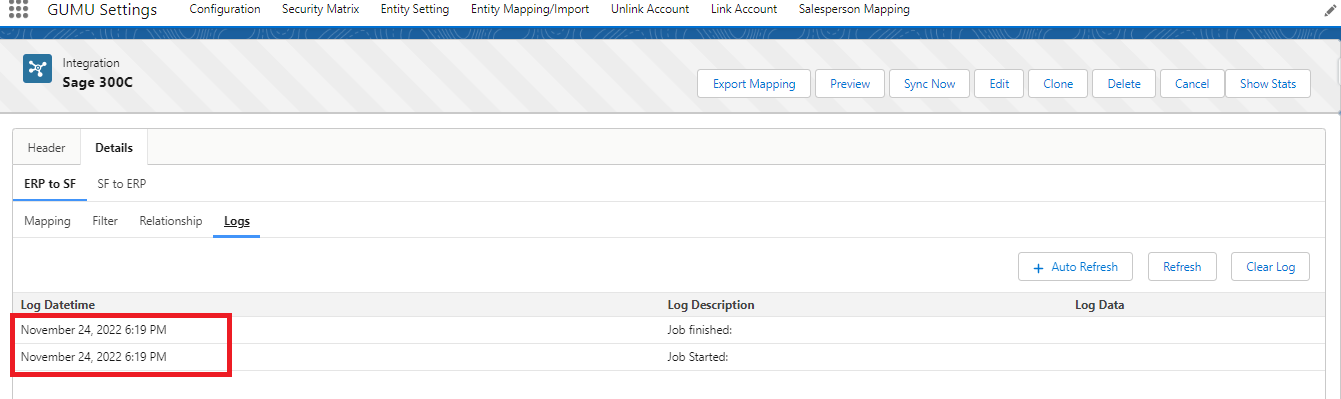
Task: Select the Logs sub-tab
Action: (237, 221)
